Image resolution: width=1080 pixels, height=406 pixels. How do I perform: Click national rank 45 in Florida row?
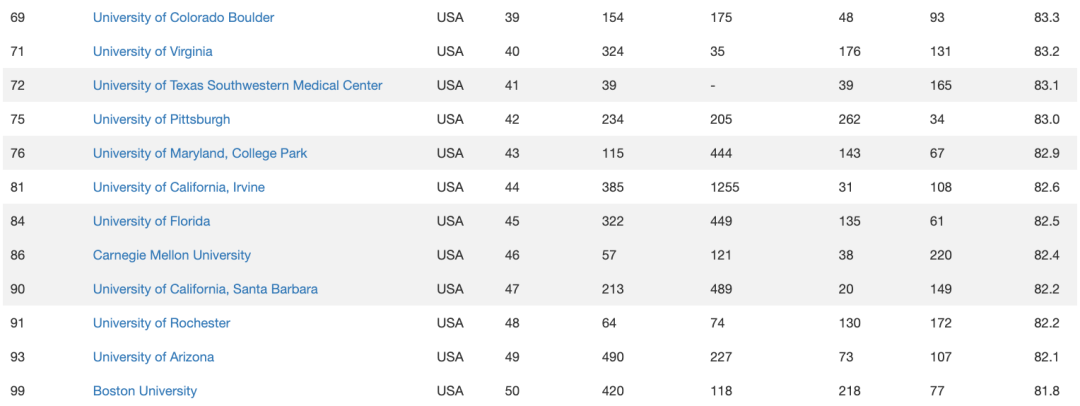pyautogui.click(x=512, y=222)
